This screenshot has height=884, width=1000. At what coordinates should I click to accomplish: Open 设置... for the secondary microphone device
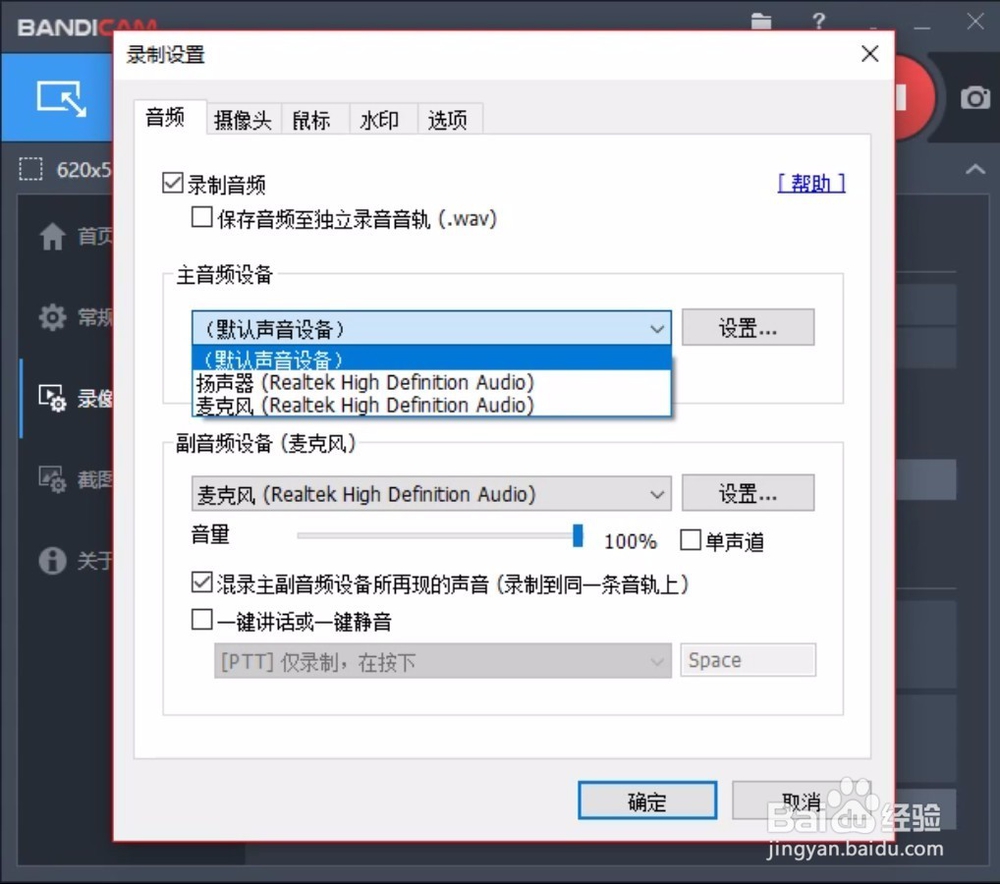748,493
